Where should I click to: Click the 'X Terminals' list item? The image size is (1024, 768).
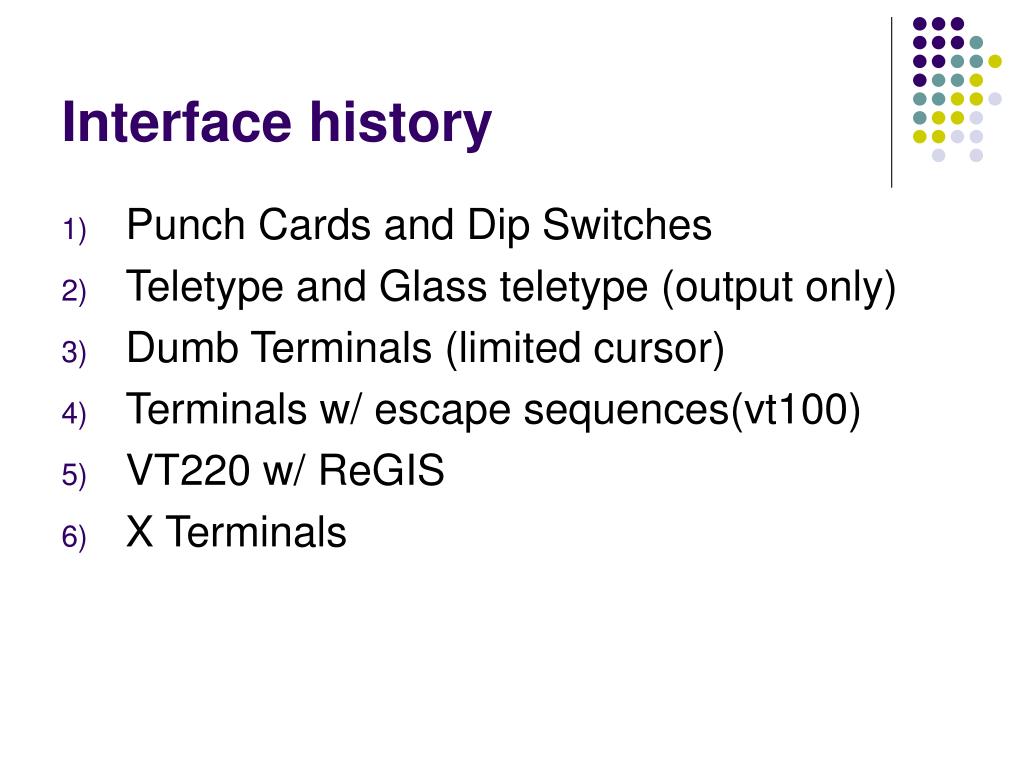(x=236, y=532)
